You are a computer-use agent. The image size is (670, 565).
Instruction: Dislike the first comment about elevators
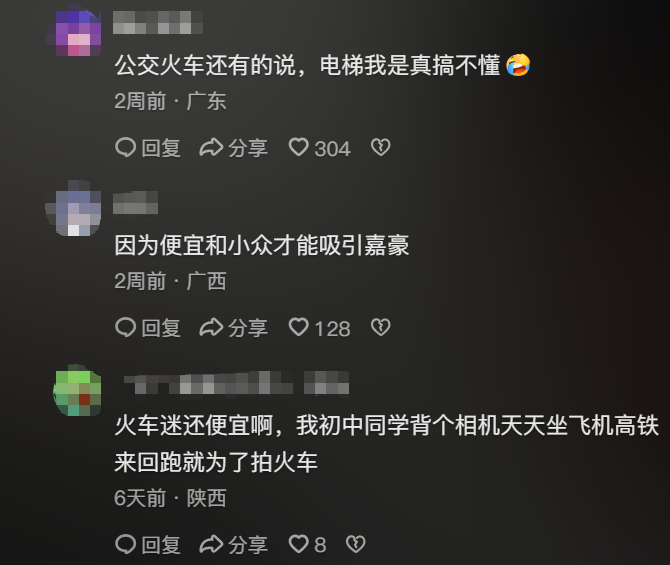click(380, 148)
